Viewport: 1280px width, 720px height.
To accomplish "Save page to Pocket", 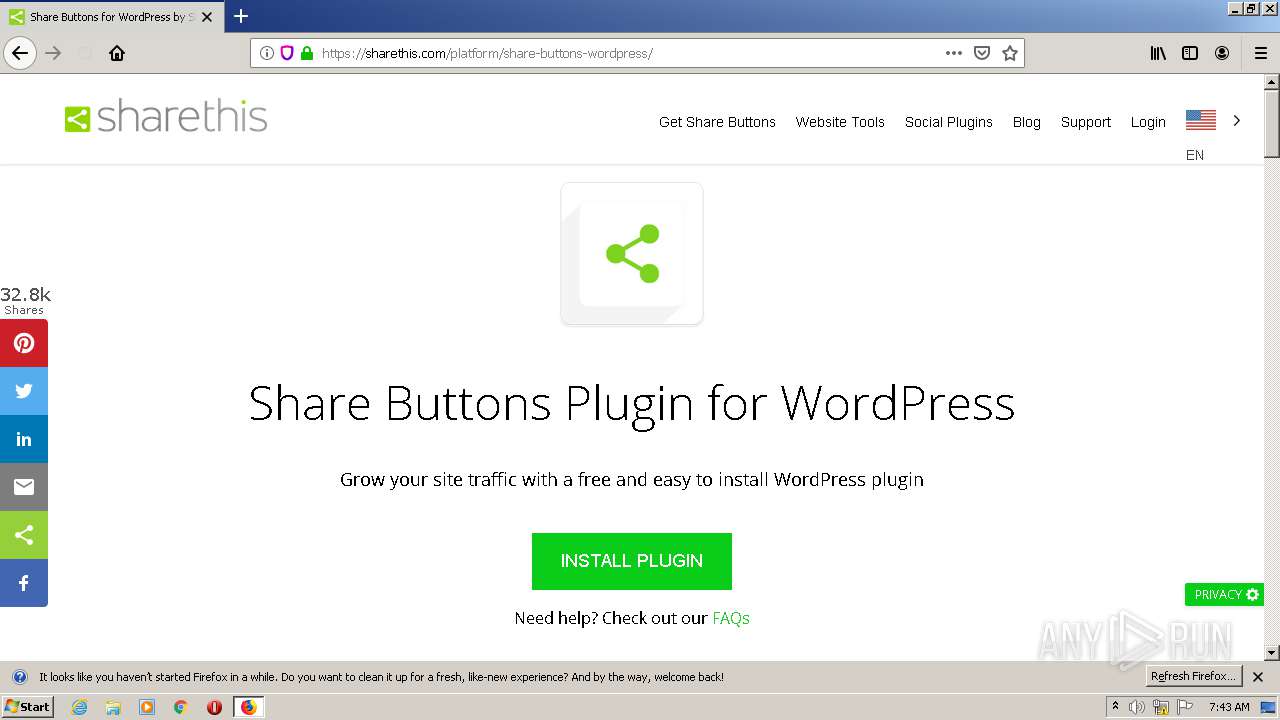I will point(982,53).
